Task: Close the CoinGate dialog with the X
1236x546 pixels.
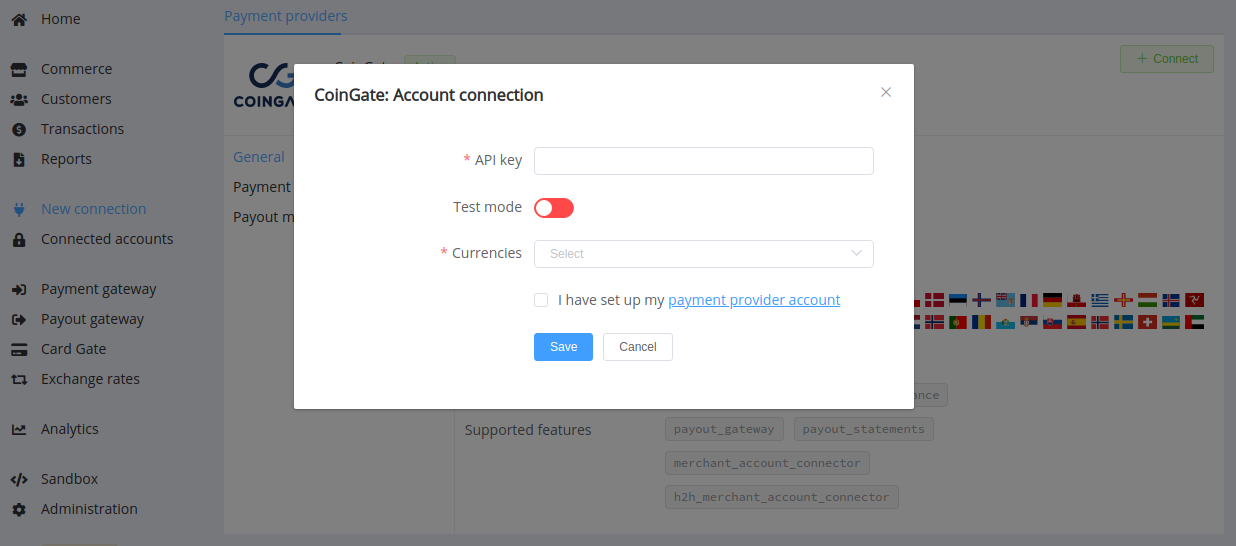Action: [x=886, y=92]
